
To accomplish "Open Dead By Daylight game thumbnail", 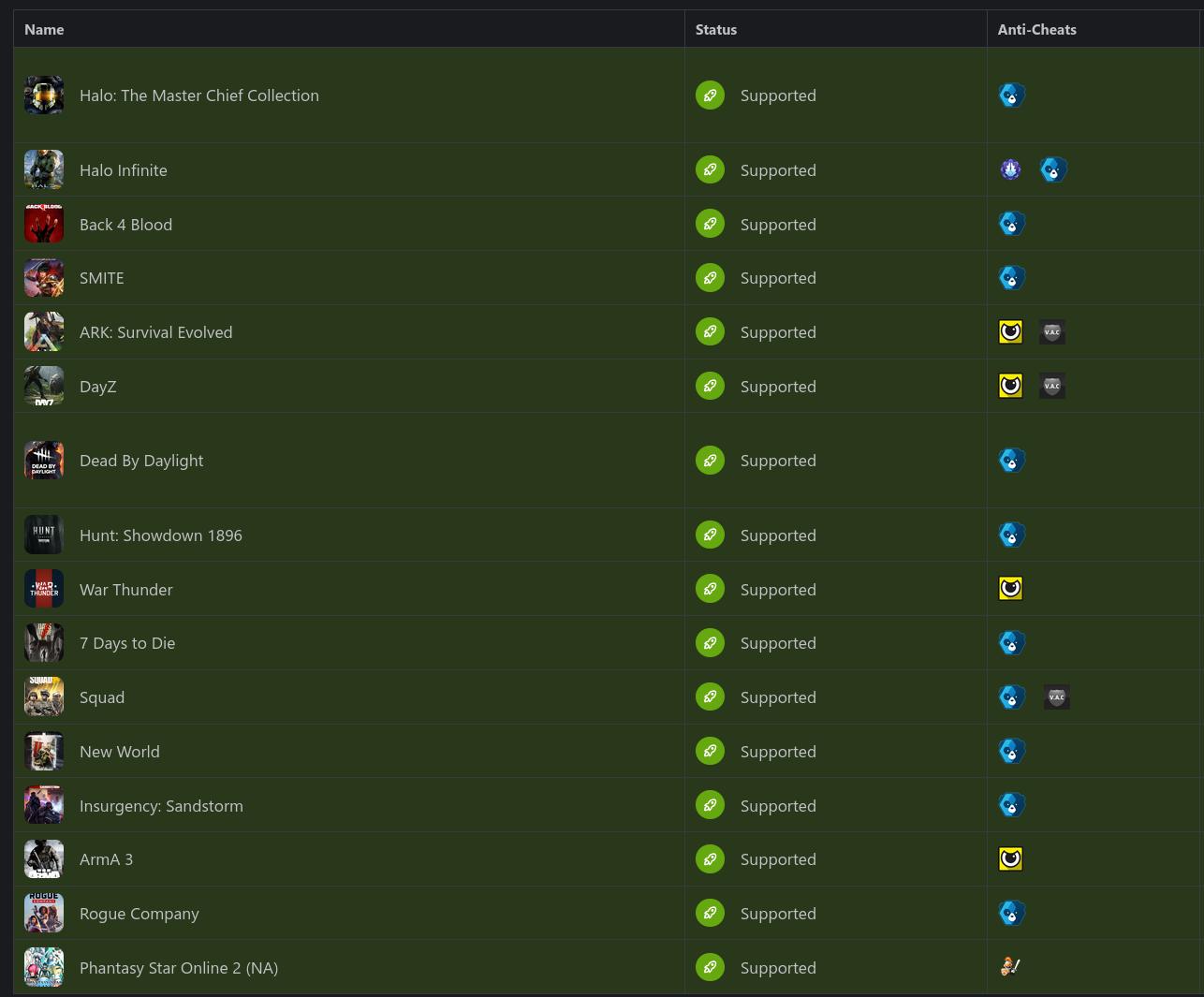I will coord(44,461).
